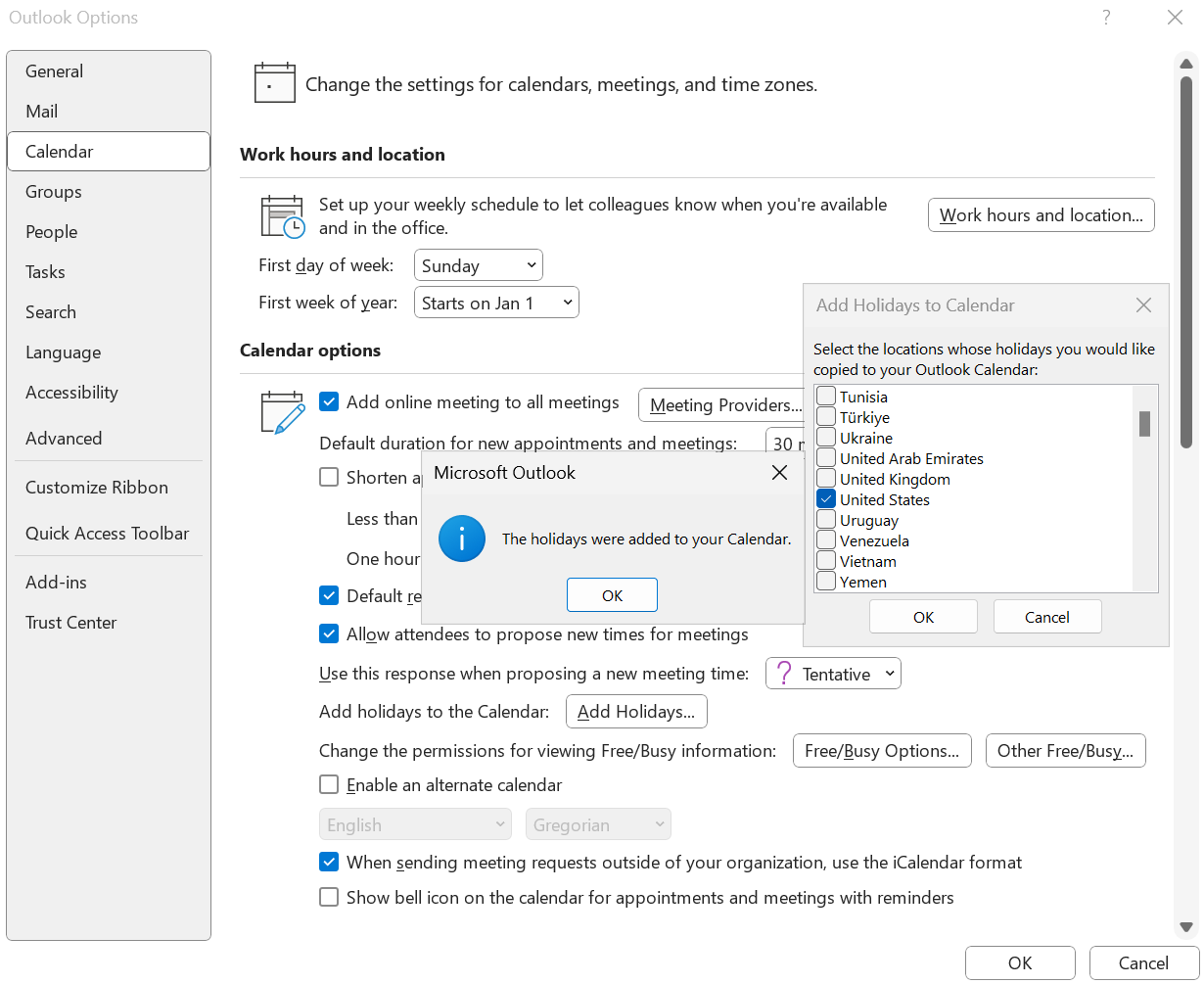Cancel the Add Holidays dialog
The image size is (1204, 984).
point(1047,617)
